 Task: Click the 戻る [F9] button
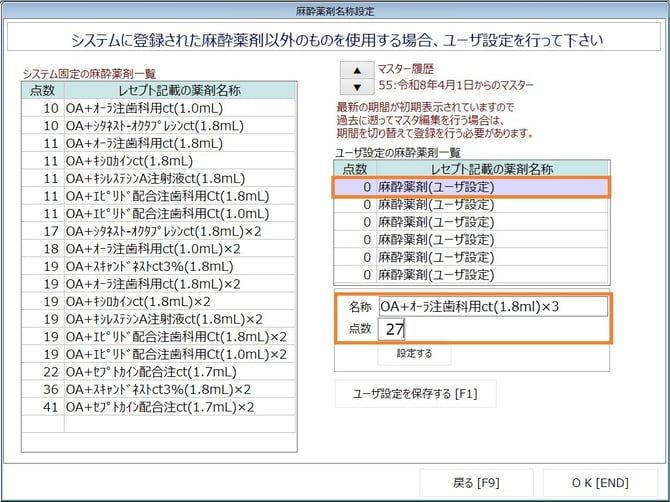pos(476,483)
